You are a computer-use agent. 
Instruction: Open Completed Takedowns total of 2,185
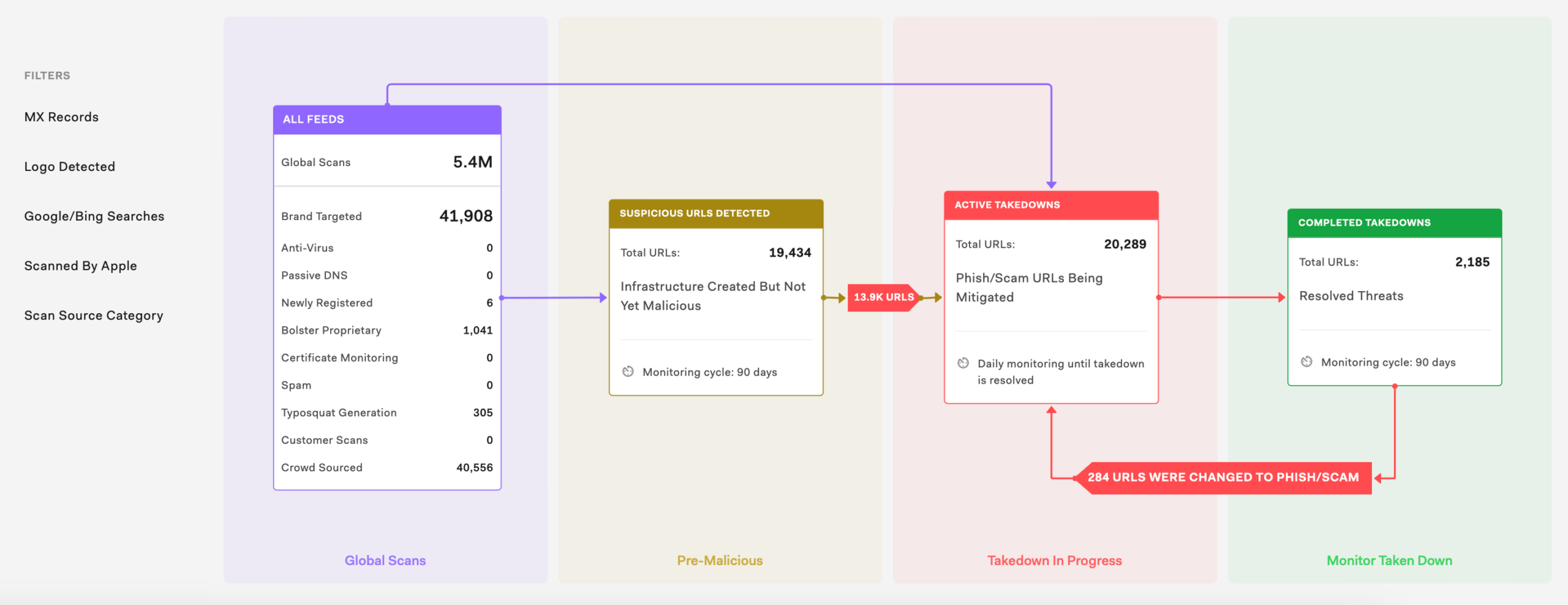tap(1472, 262)
